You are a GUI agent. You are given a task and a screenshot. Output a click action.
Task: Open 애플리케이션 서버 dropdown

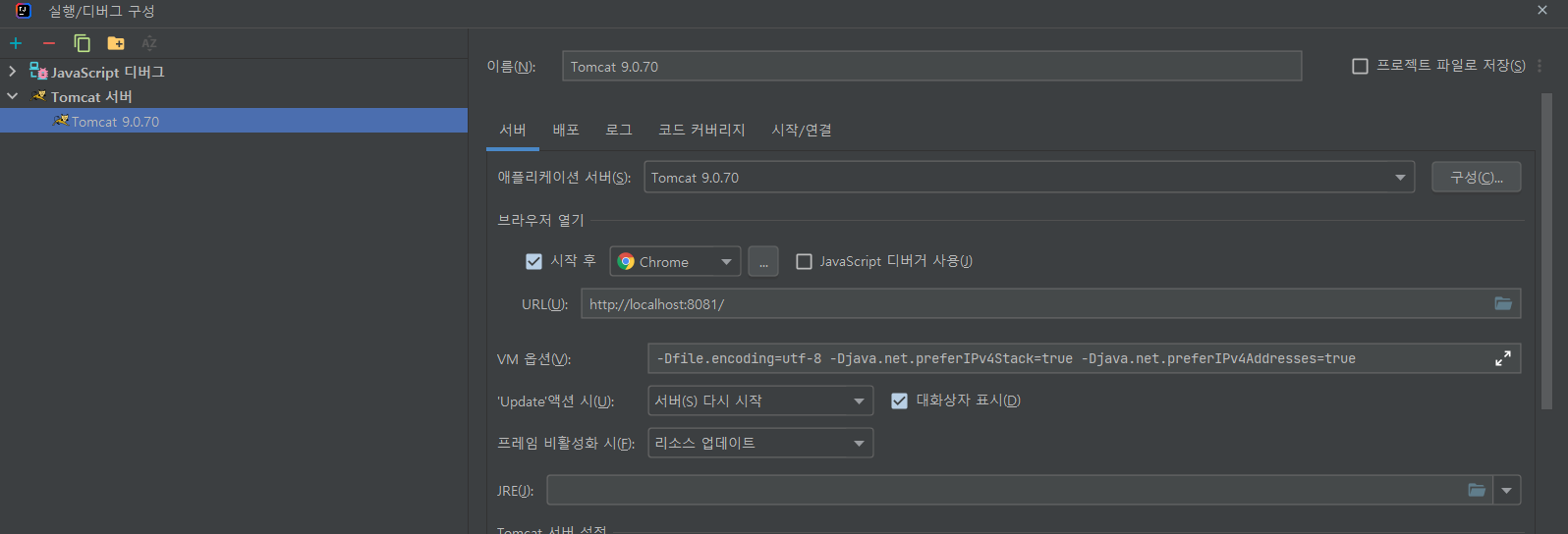coord(1029,178)
